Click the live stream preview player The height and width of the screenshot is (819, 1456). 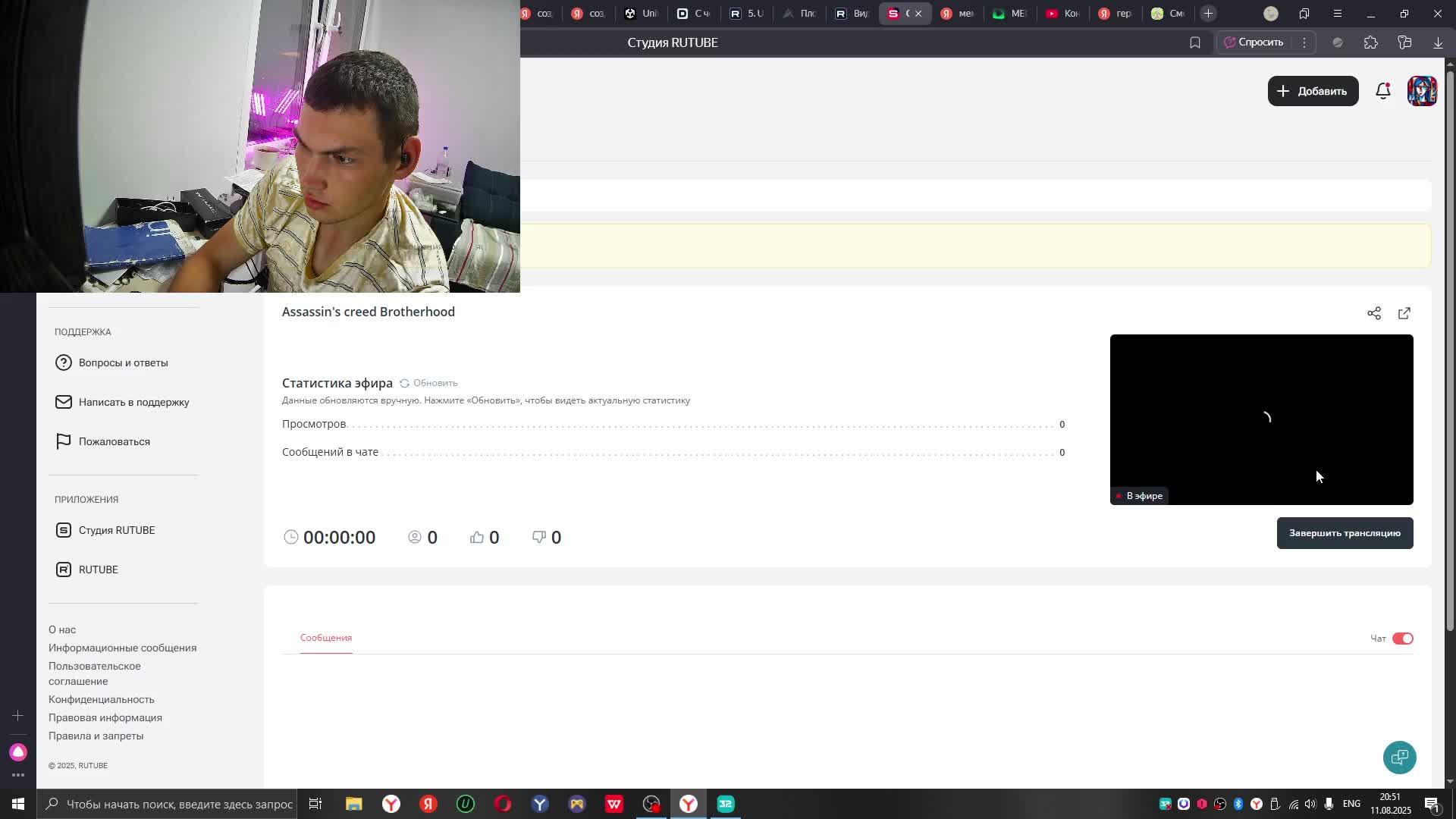coord(1261,419)
